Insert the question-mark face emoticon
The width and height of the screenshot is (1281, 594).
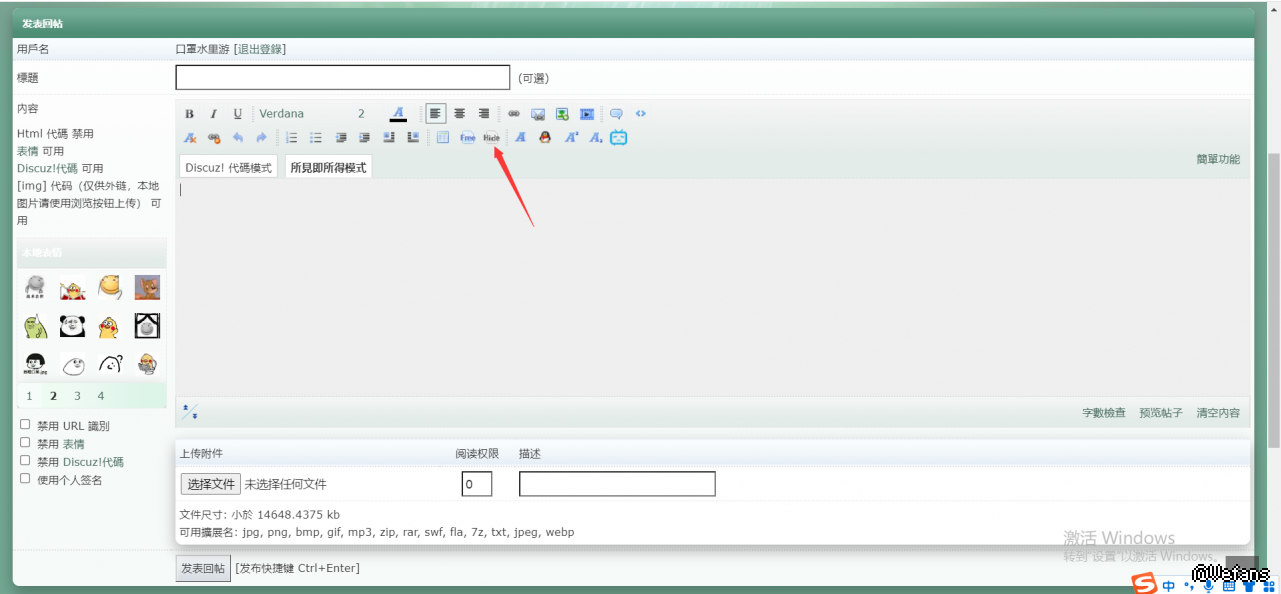pyautogui.click(x=110, y=363)
